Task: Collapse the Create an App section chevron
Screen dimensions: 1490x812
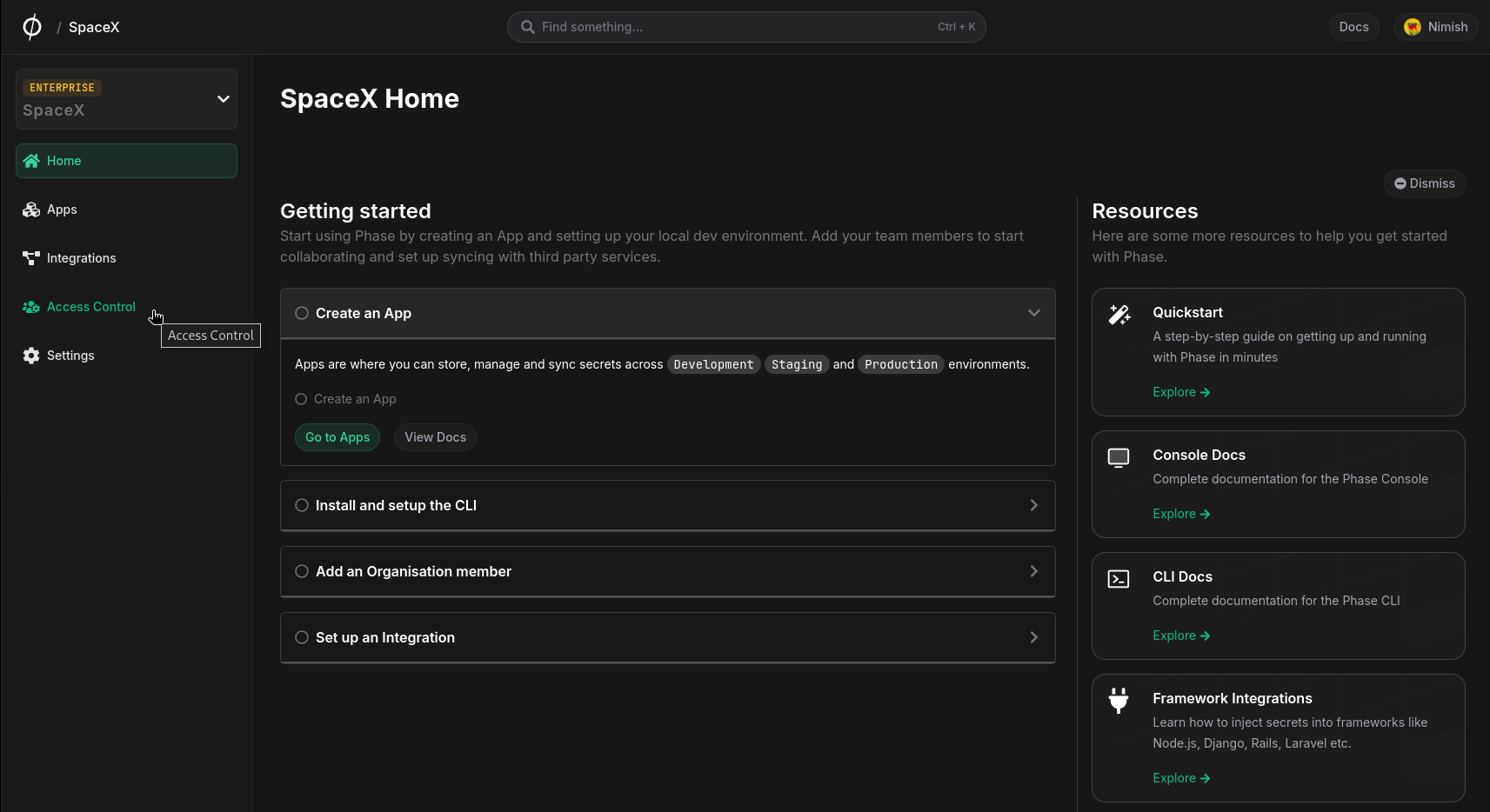Action: click(x=1034, y=313)
